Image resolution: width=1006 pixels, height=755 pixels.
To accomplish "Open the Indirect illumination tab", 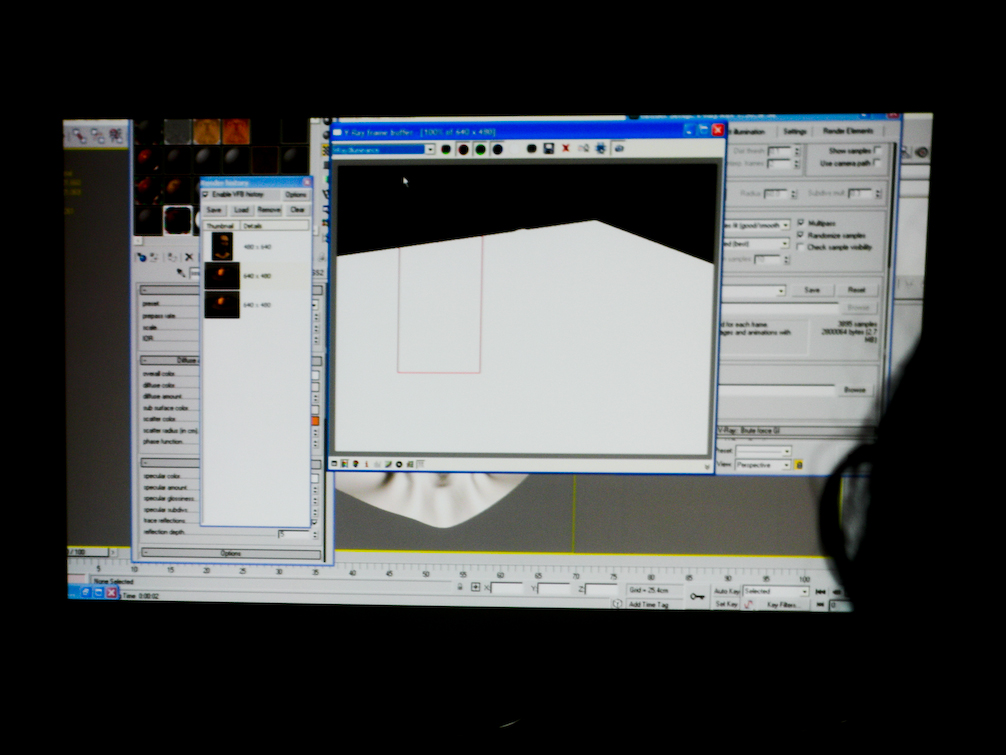I will [748, 131].
